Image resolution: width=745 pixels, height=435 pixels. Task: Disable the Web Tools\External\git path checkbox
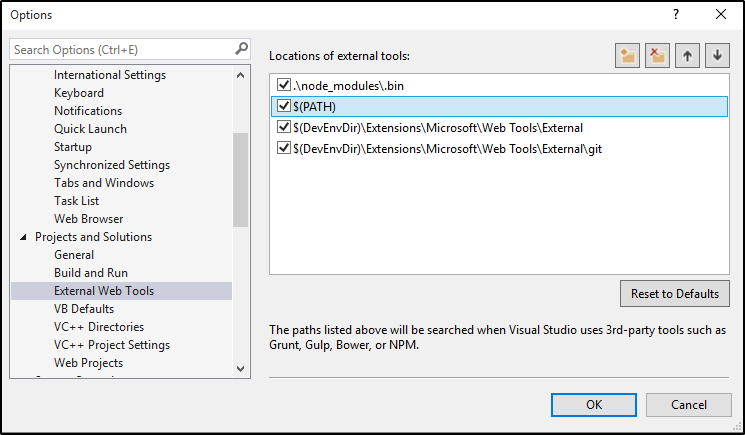point(284,148)
